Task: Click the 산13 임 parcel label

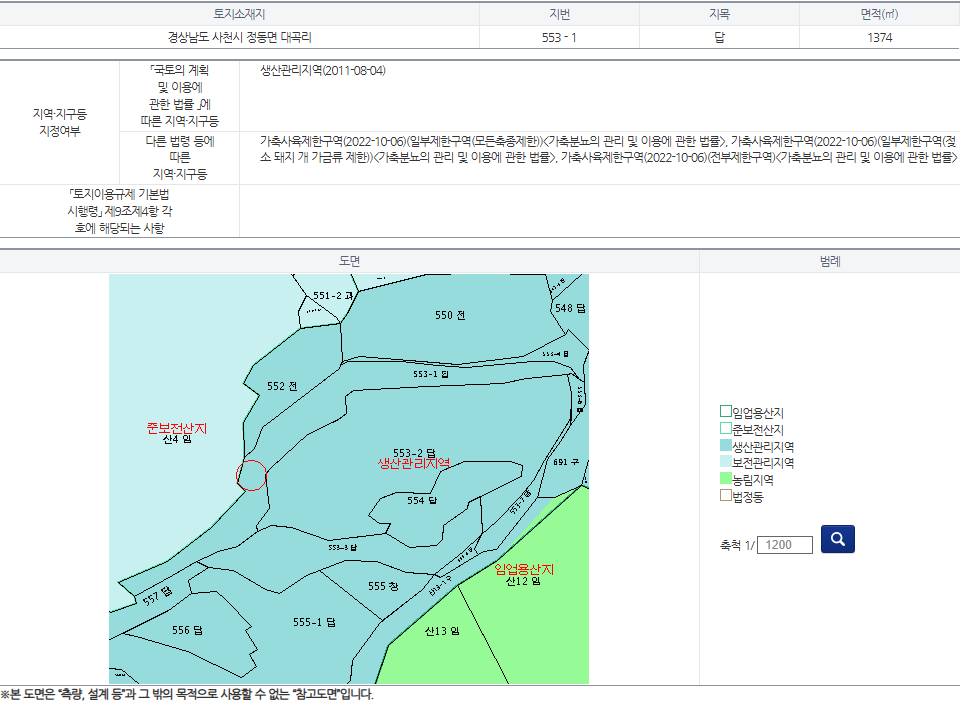Action: coord(442,631)
